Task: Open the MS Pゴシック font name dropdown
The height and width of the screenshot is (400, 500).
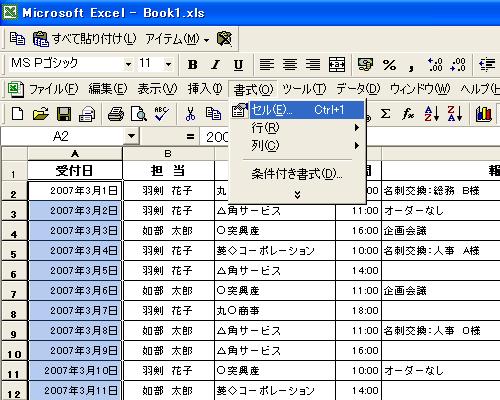Action: coord(128,64)
